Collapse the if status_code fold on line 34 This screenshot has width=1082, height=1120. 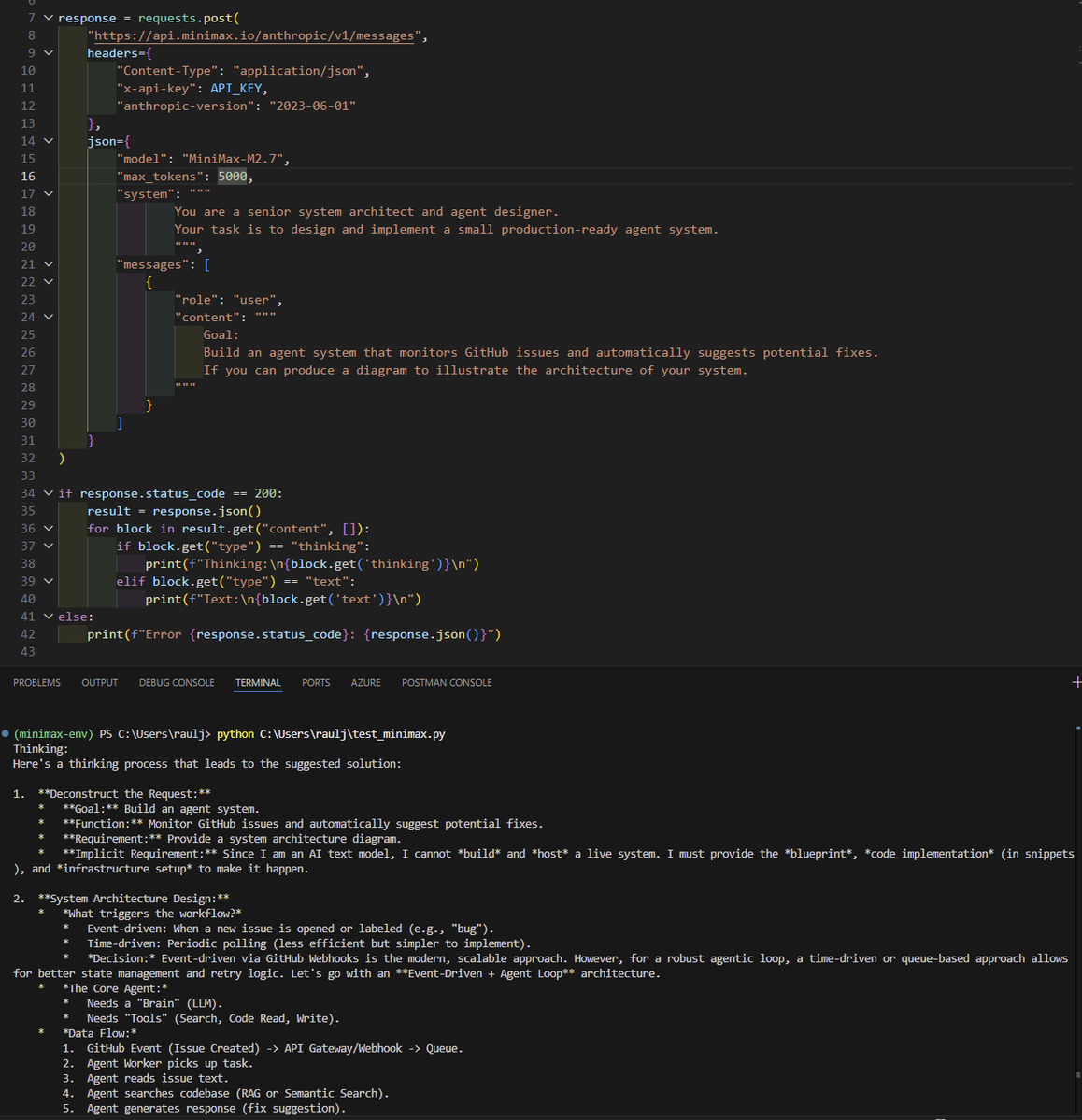coord(49,493)
